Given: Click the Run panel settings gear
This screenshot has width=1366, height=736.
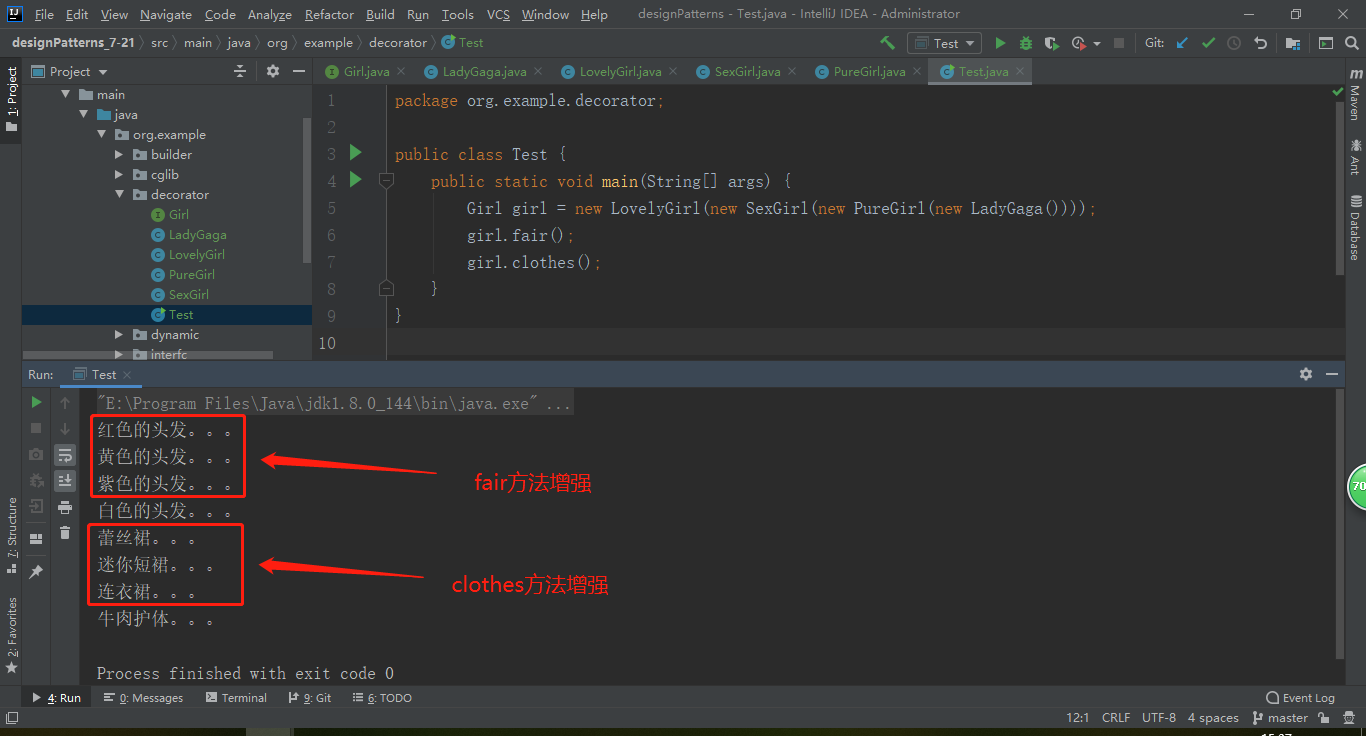Looking at the screenshot, I should click(1306, 374).
